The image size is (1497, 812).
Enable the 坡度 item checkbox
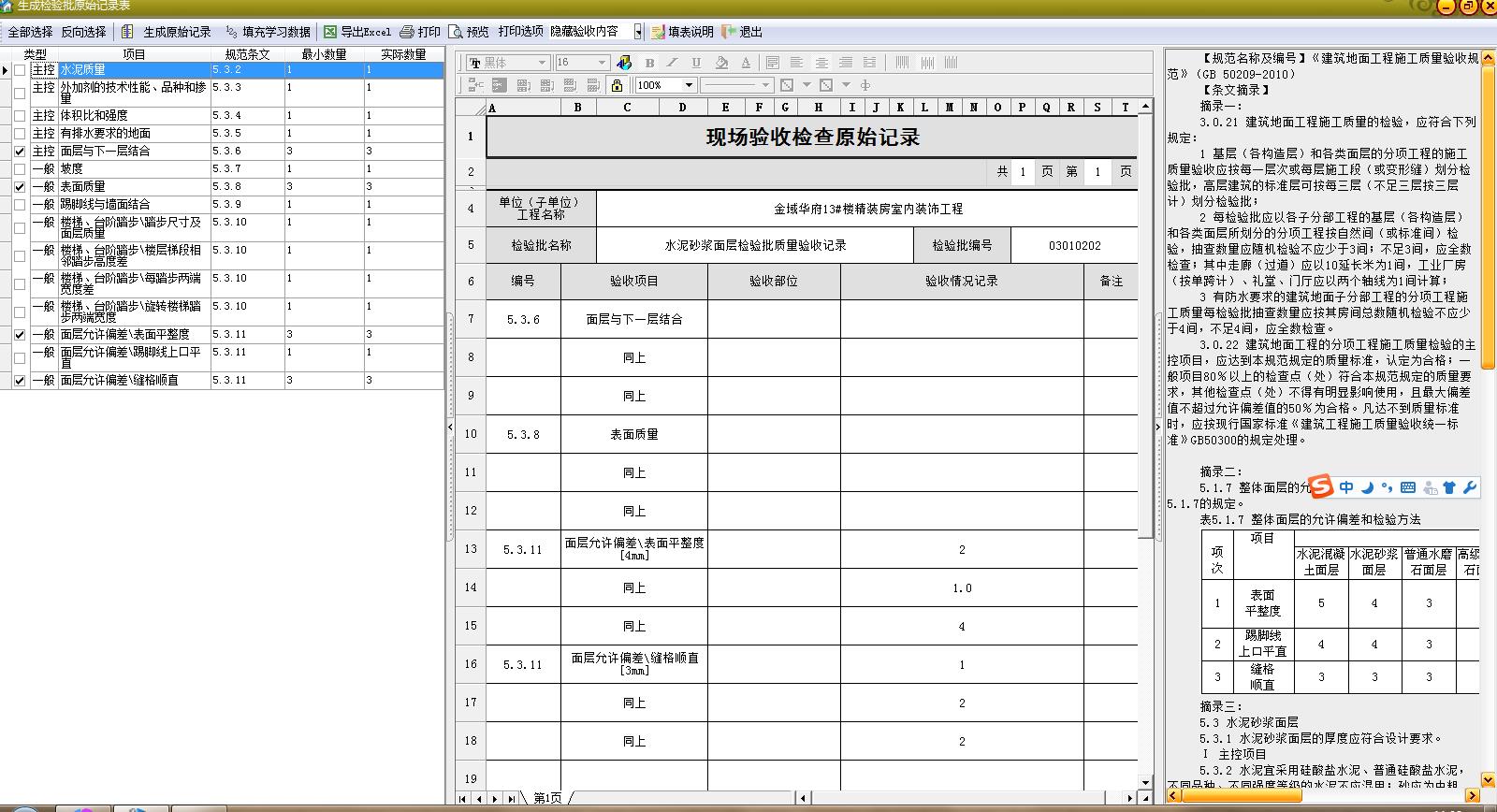[20, 169]
